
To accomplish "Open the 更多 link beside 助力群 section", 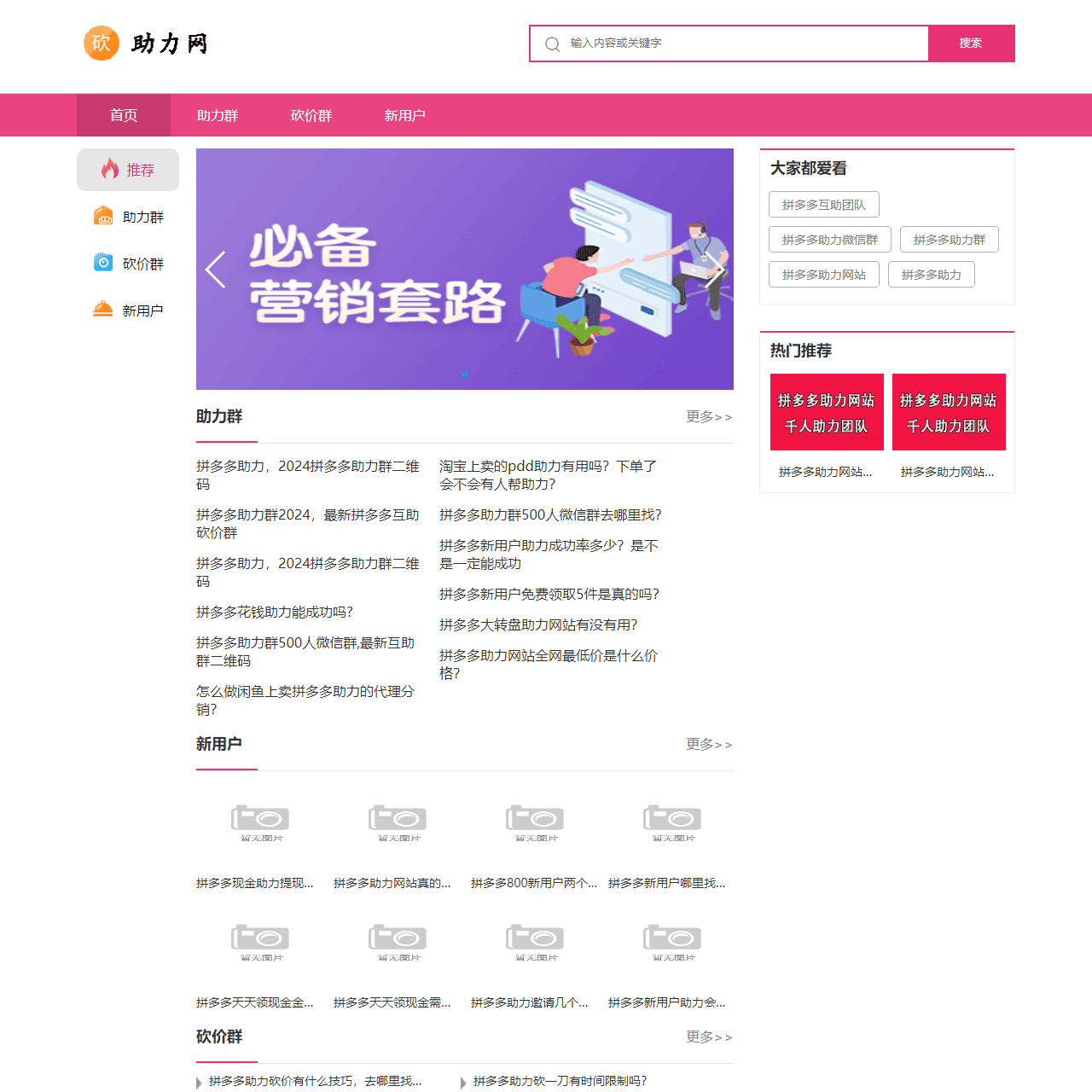I will [x=707, y=416].
